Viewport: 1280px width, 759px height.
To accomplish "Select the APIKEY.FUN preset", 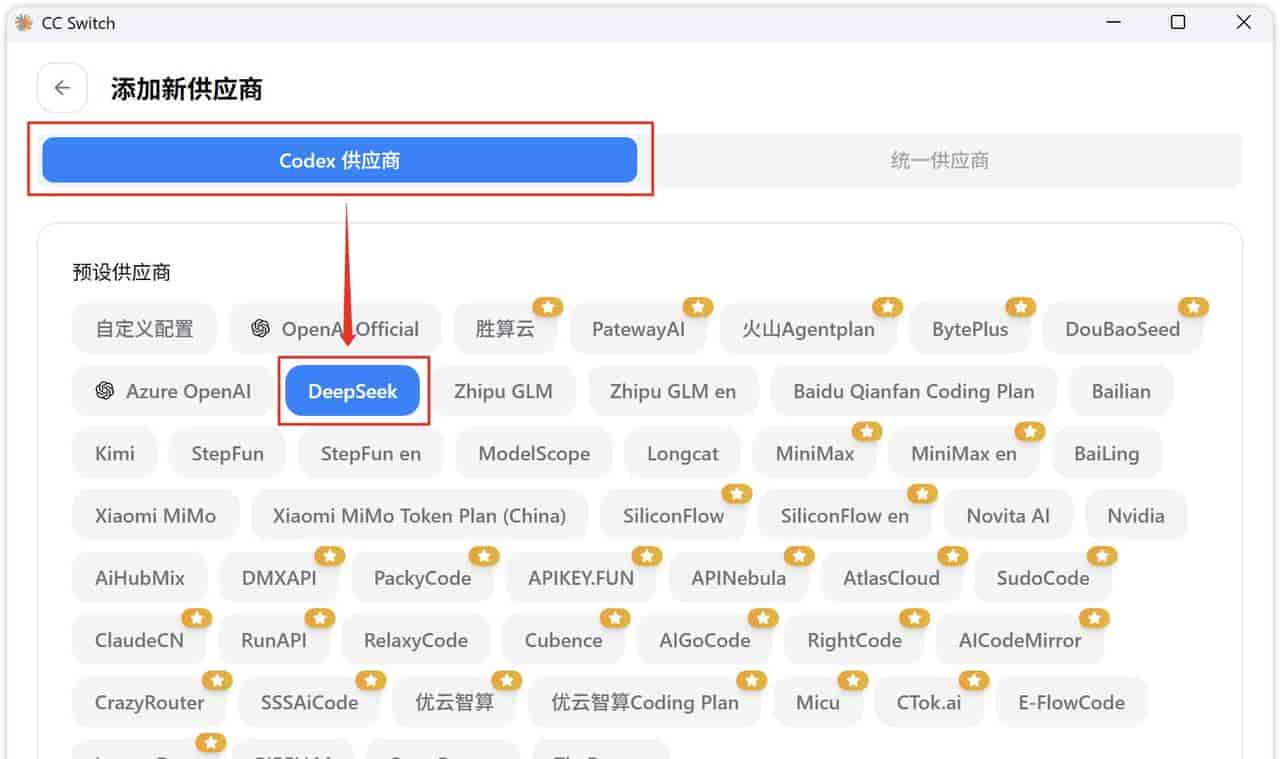I will pos(581,578).
